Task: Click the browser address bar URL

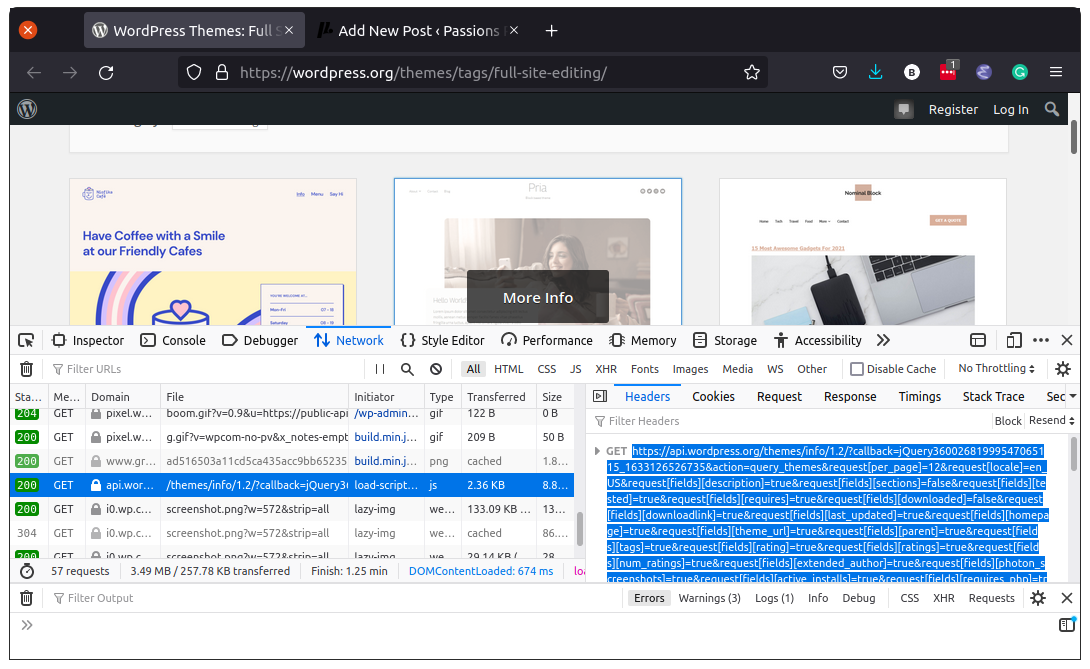Action: click(x=423, y=72)
